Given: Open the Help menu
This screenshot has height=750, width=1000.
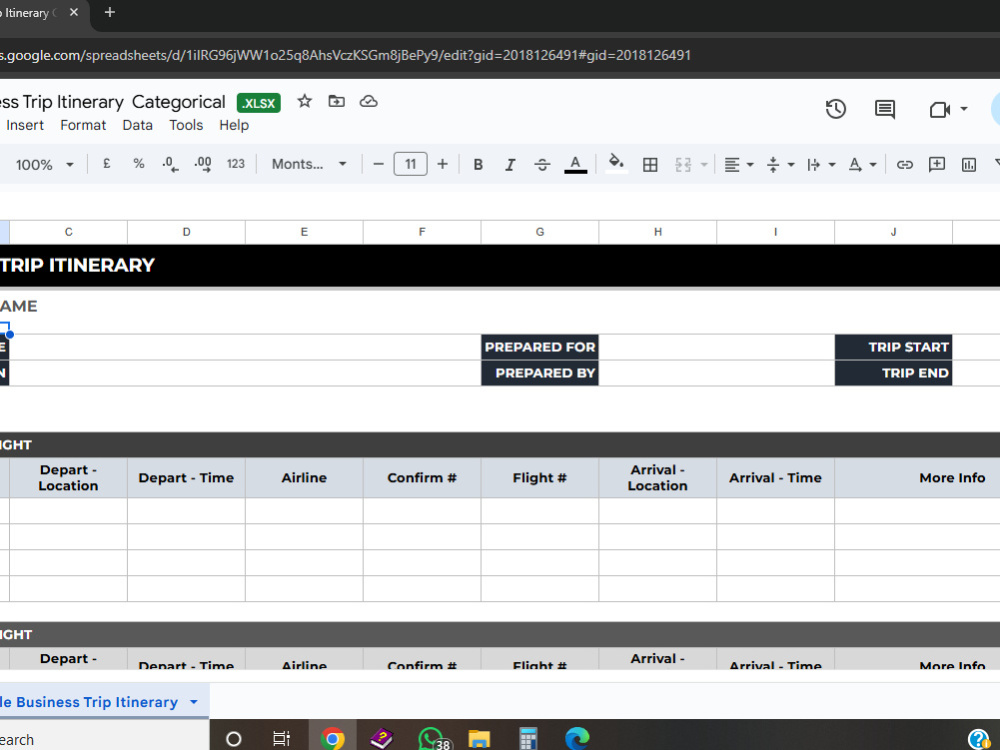Looking at the screenshot, I should [x=233, y=125].
